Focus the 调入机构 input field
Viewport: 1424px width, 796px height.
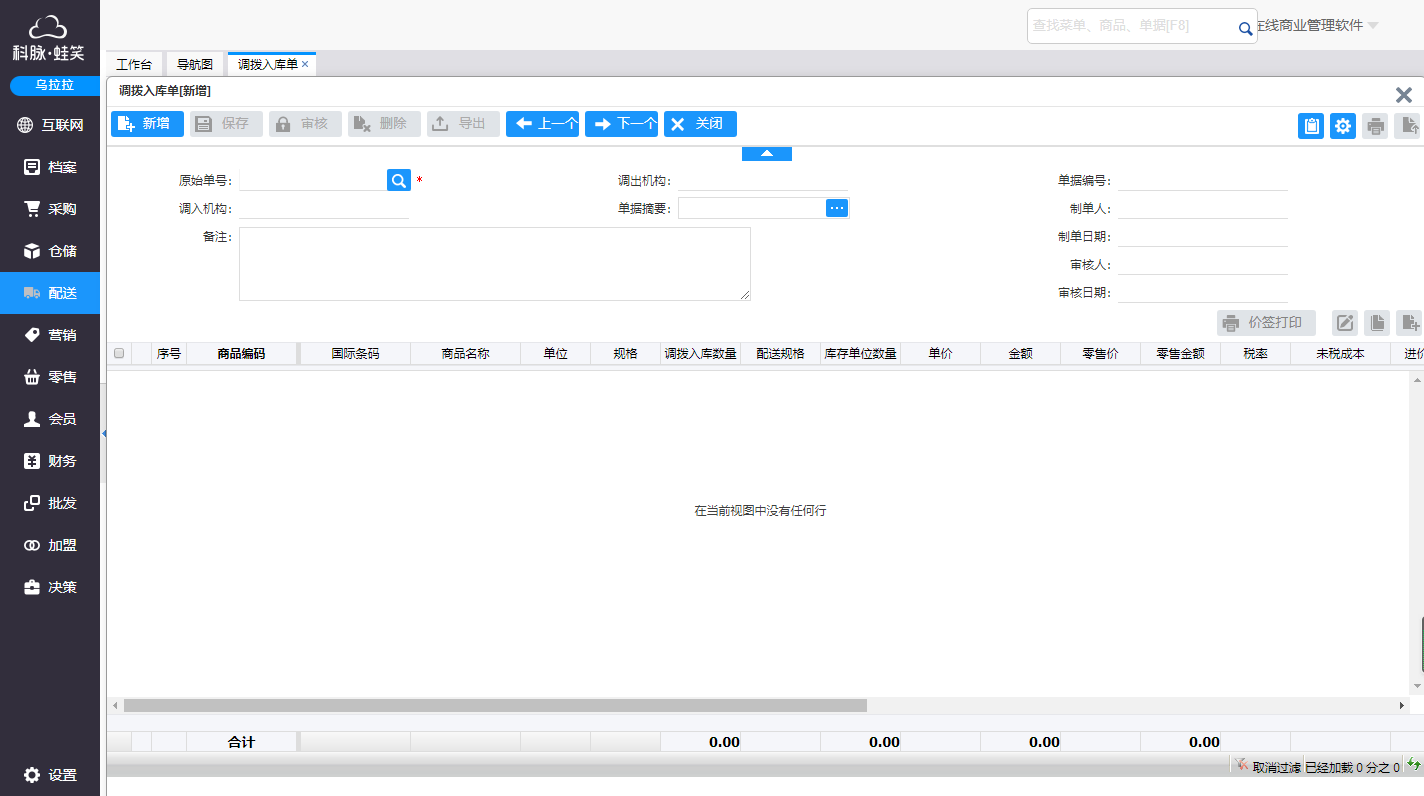click(x=324, y=208)
